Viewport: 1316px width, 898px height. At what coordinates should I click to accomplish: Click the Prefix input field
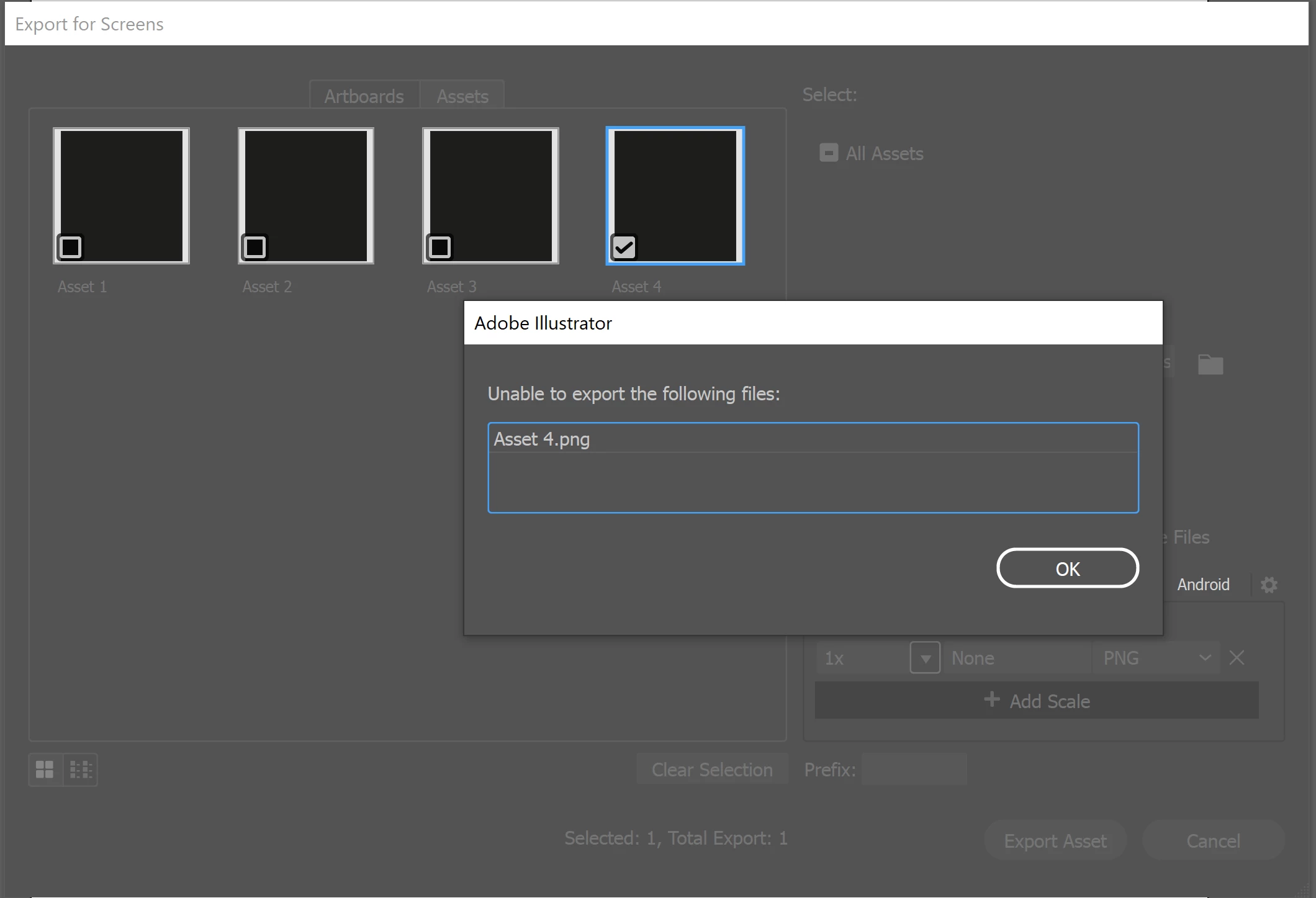[914, 770]
